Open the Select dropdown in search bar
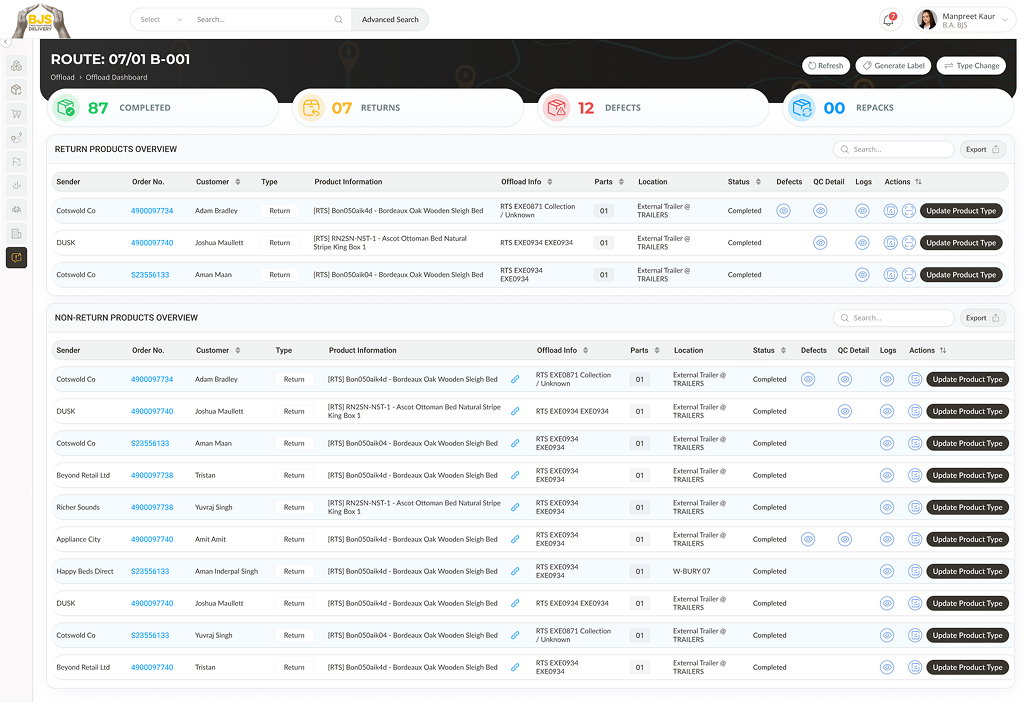1024x703 pixels. [161, 19]
